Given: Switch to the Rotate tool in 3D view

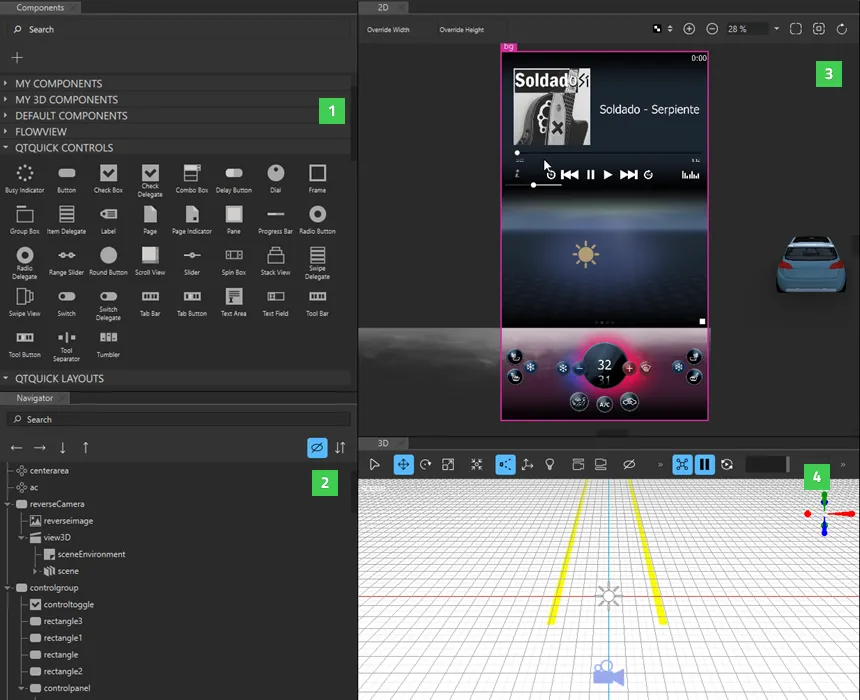Looking at the screenshot, I should (x=426, y=464).
